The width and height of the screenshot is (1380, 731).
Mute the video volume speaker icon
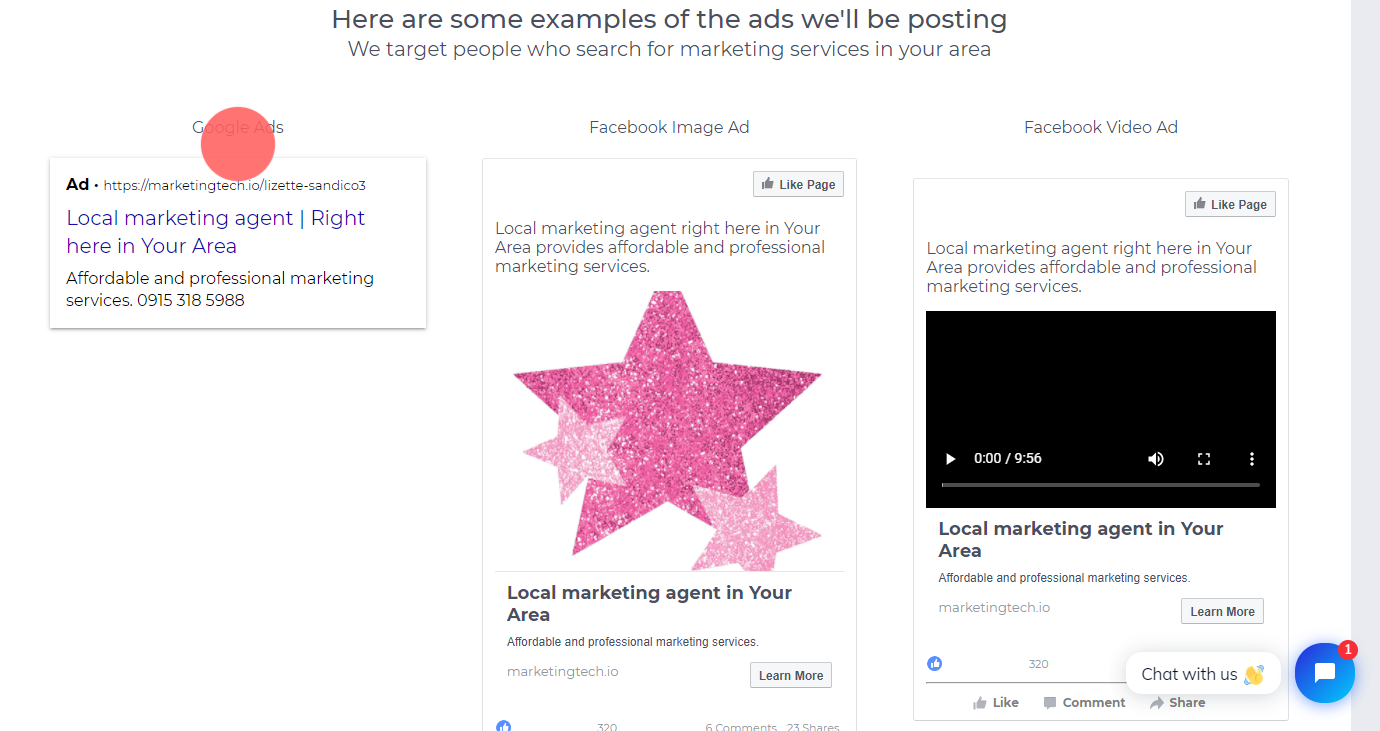pyautogui.click(x=1156, y=459)
